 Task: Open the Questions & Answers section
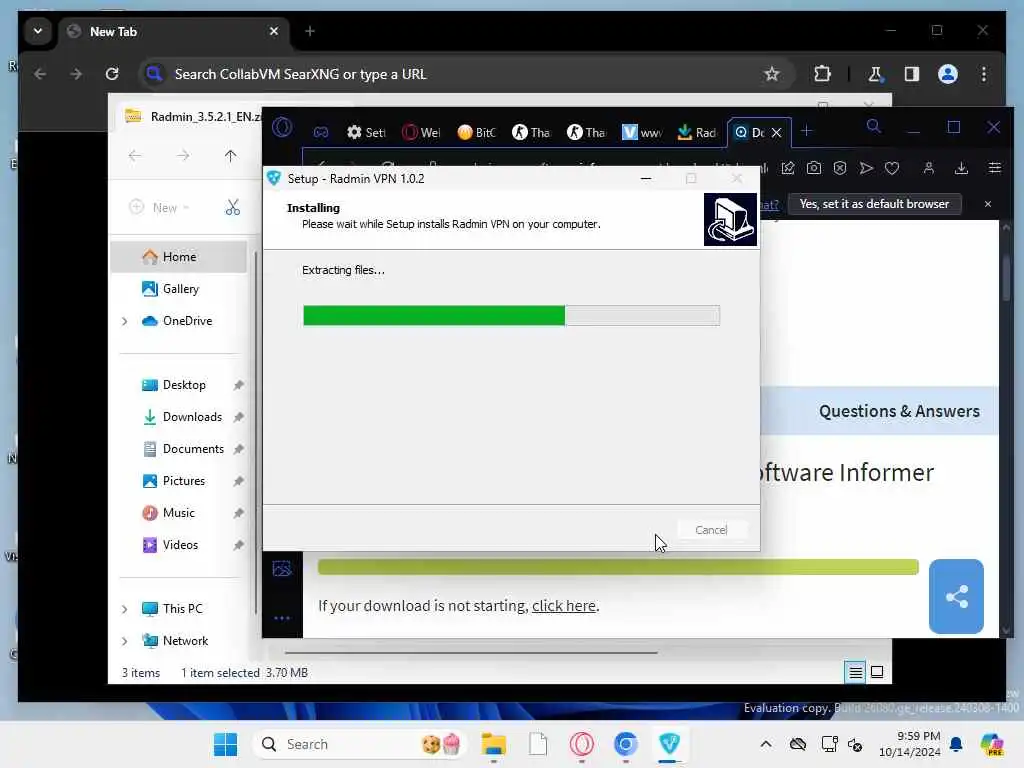899,411
